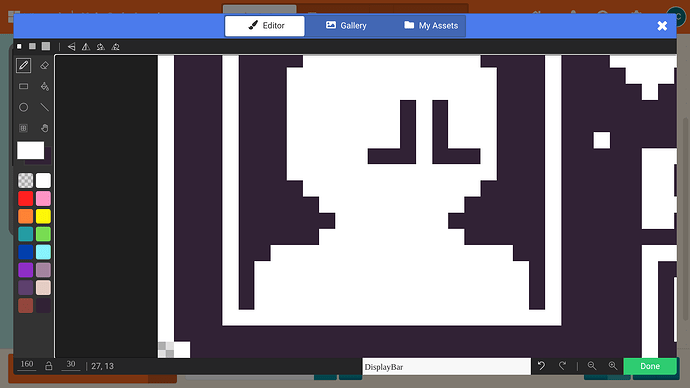Choose the medium brush size
Screen dimensions: 690x388
32,46
